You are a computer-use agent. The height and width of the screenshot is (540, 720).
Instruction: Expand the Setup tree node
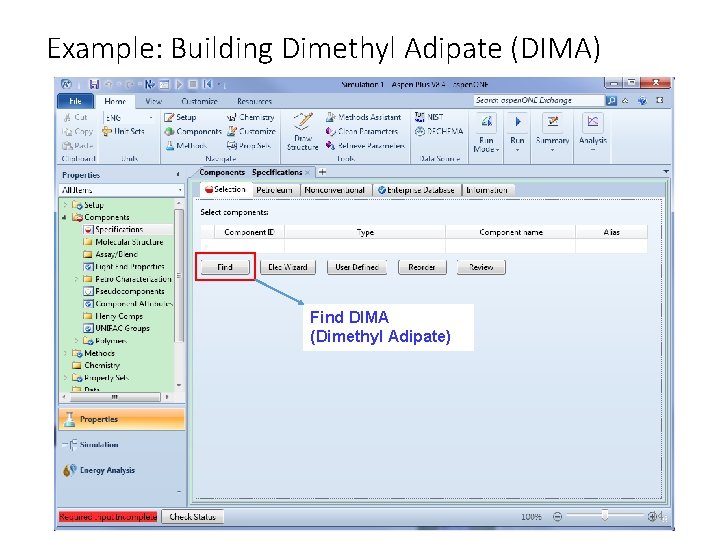(x=65, y=205)
